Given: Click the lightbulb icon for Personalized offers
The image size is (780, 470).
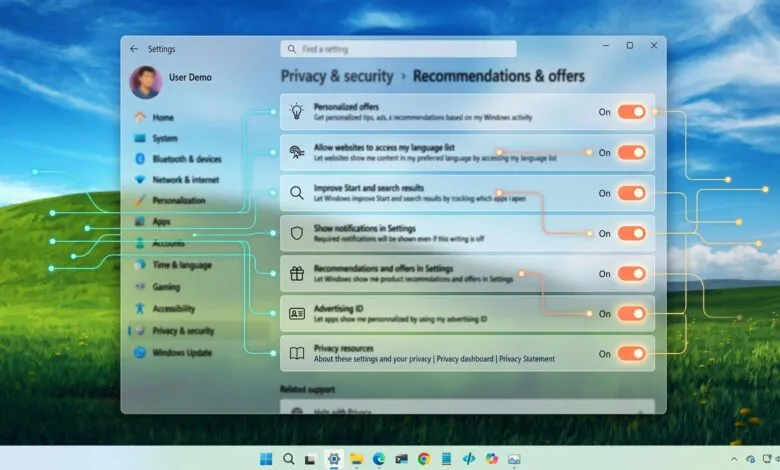Looking at the screenshot, I should point(296,112).
